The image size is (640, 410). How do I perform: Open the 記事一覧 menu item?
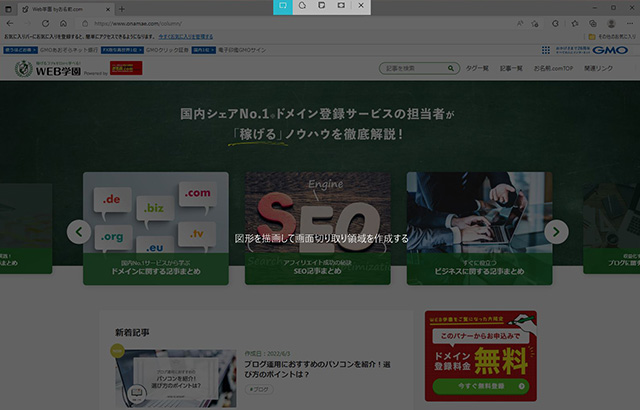[511, 68]
